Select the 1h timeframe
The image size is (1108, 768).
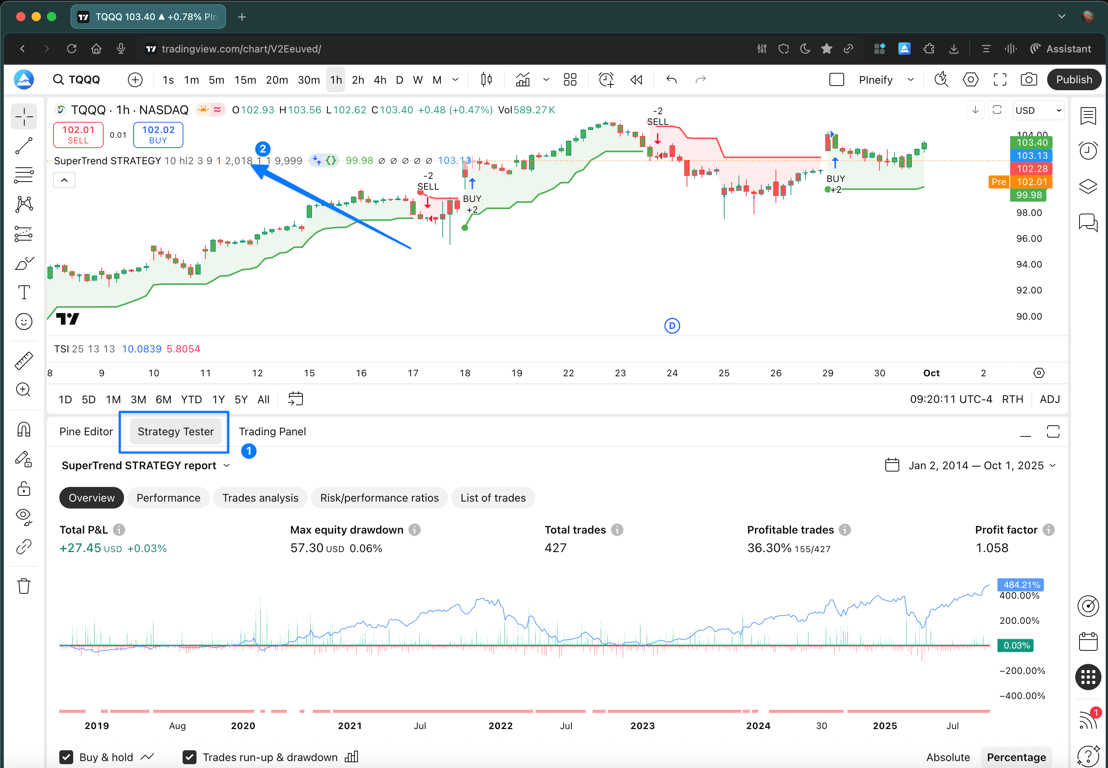tap(336, 80)
